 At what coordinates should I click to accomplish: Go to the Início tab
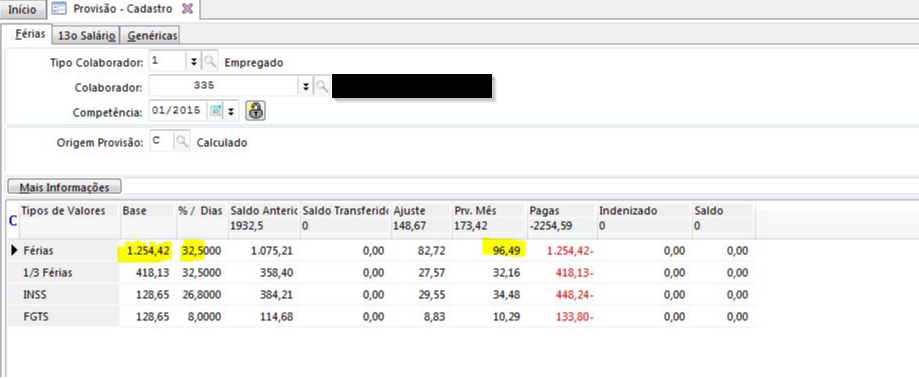(22, 10)
